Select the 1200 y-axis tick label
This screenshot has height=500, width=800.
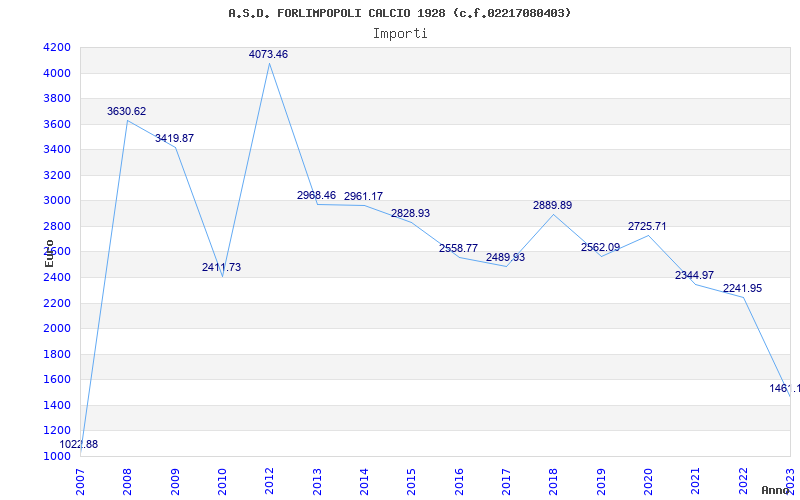pyautogui.click(x=57, y=431)
